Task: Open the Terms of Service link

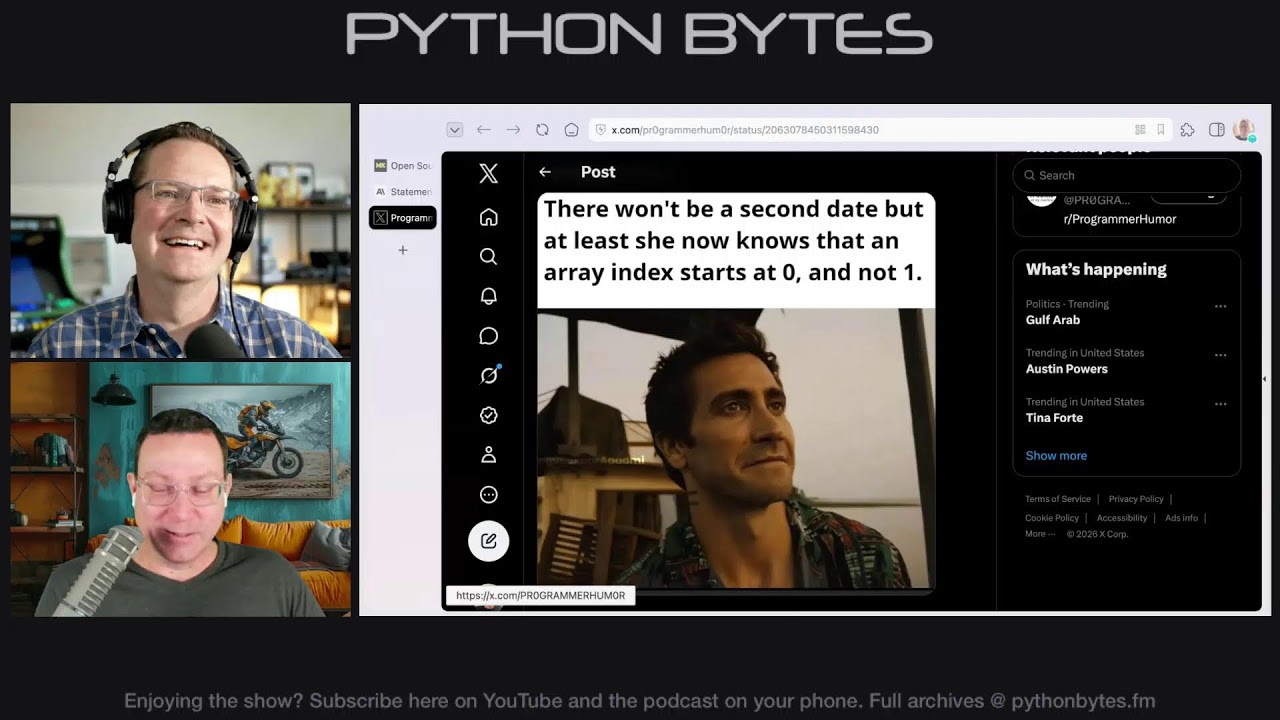Action: tap(1058, 499)
